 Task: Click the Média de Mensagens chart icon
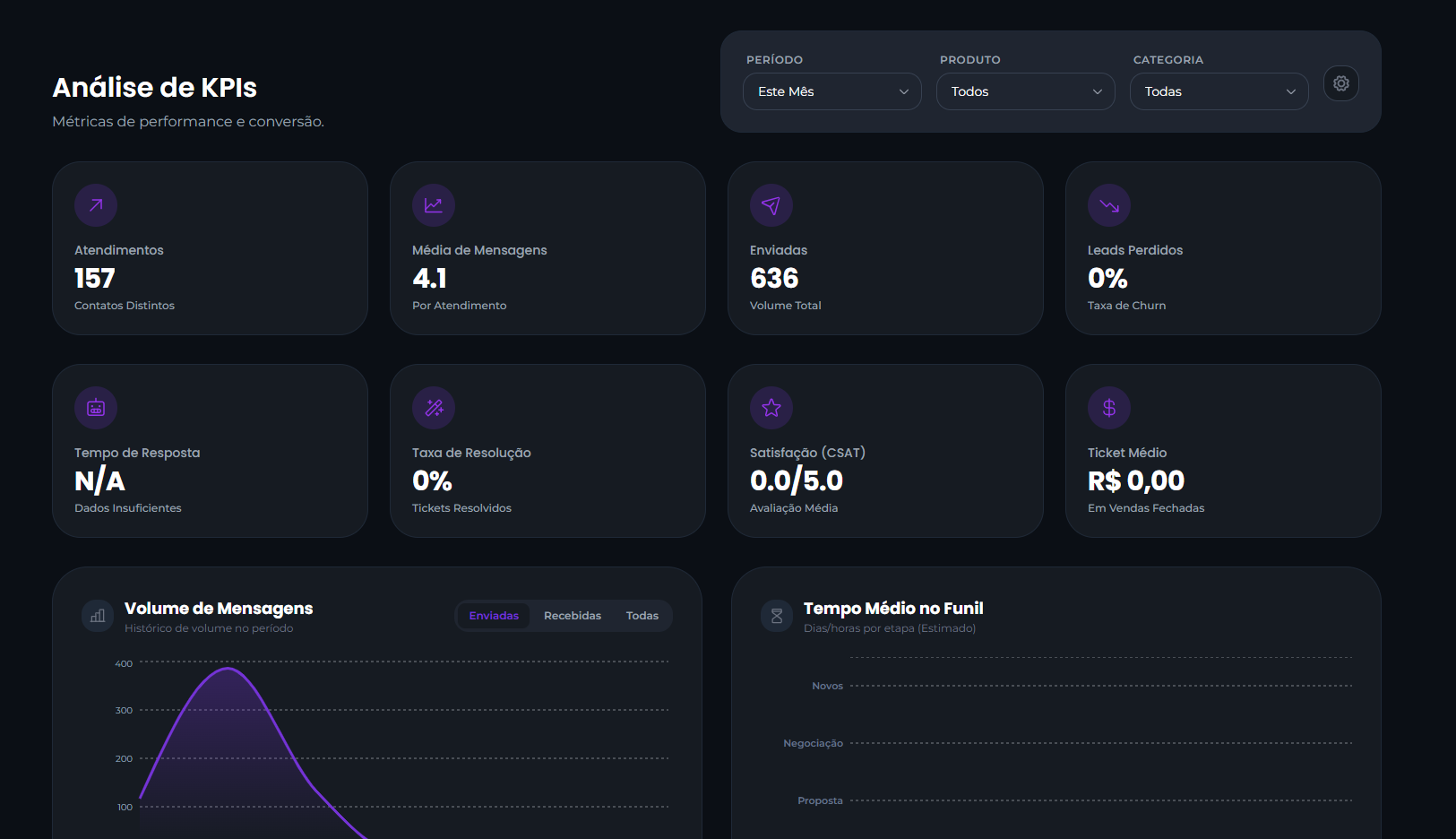click(434, 205)
